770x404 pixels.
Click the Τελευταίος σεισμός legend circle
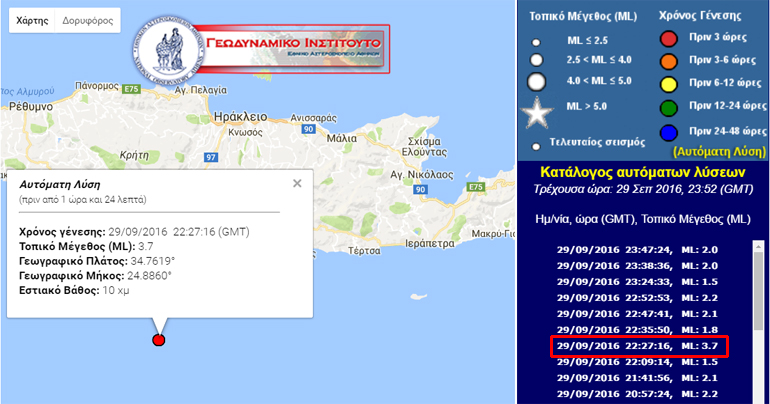coord(536,146)
